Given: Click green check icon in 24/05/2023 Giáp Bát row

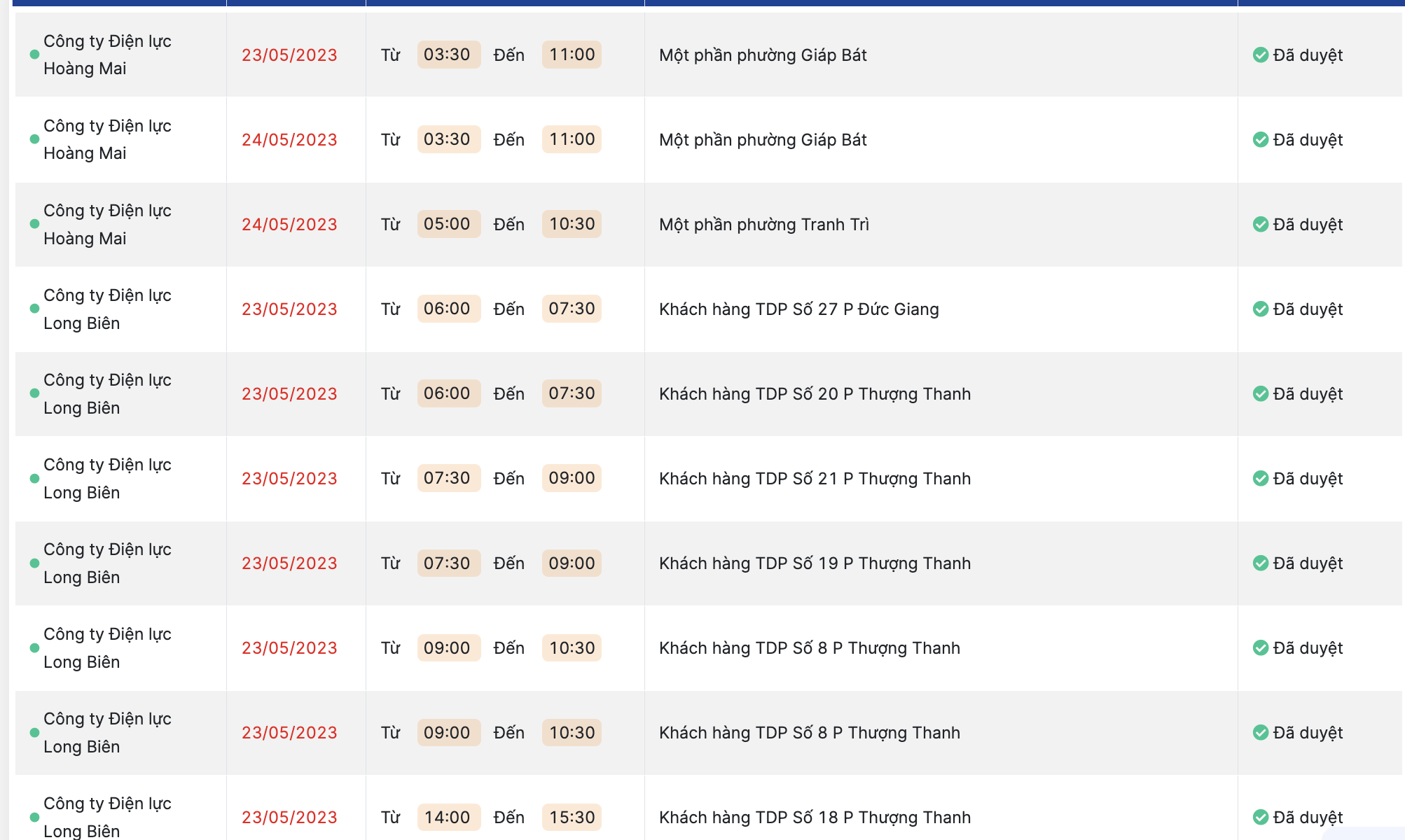Looking at the screenshot, I should pyautogui.click(x=1261, y=139).
